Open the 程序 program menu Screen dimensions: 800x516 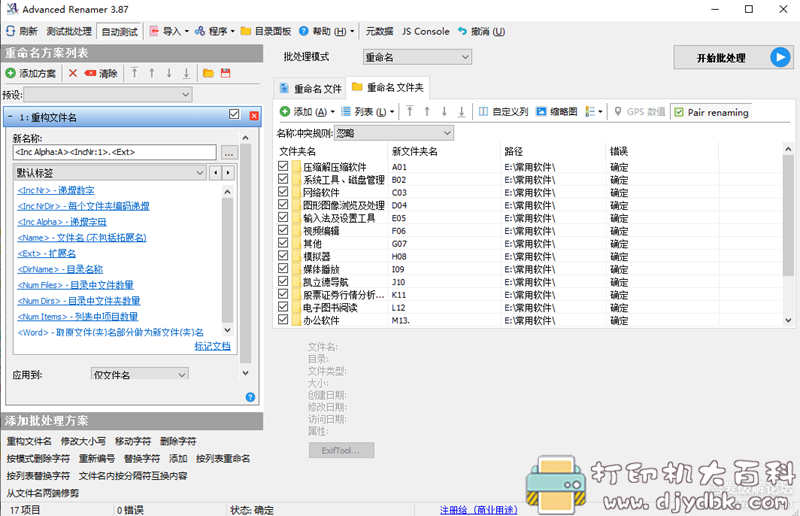tap(215, 31)
